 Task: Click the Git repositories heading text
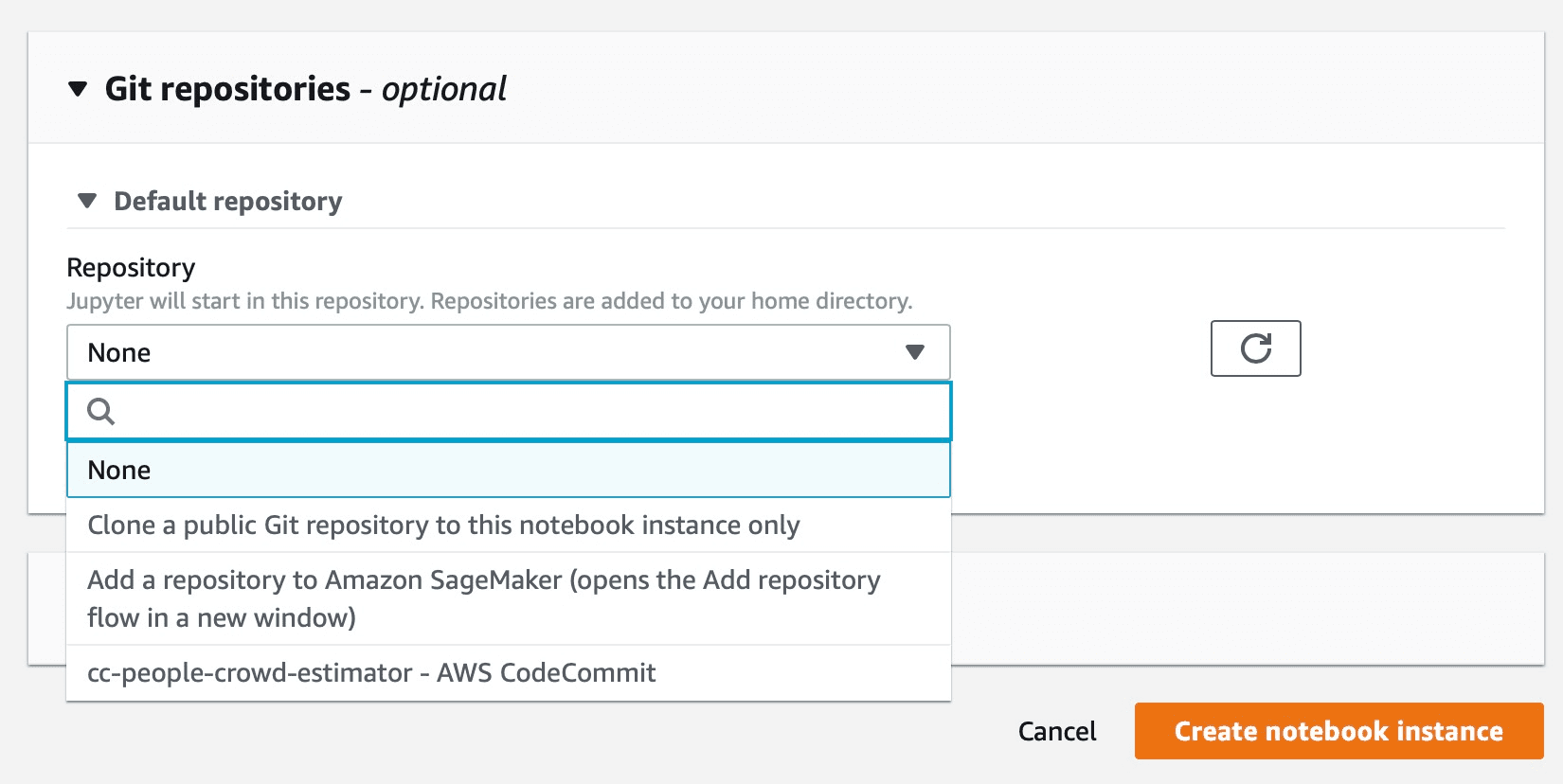(x=227, y=89)
